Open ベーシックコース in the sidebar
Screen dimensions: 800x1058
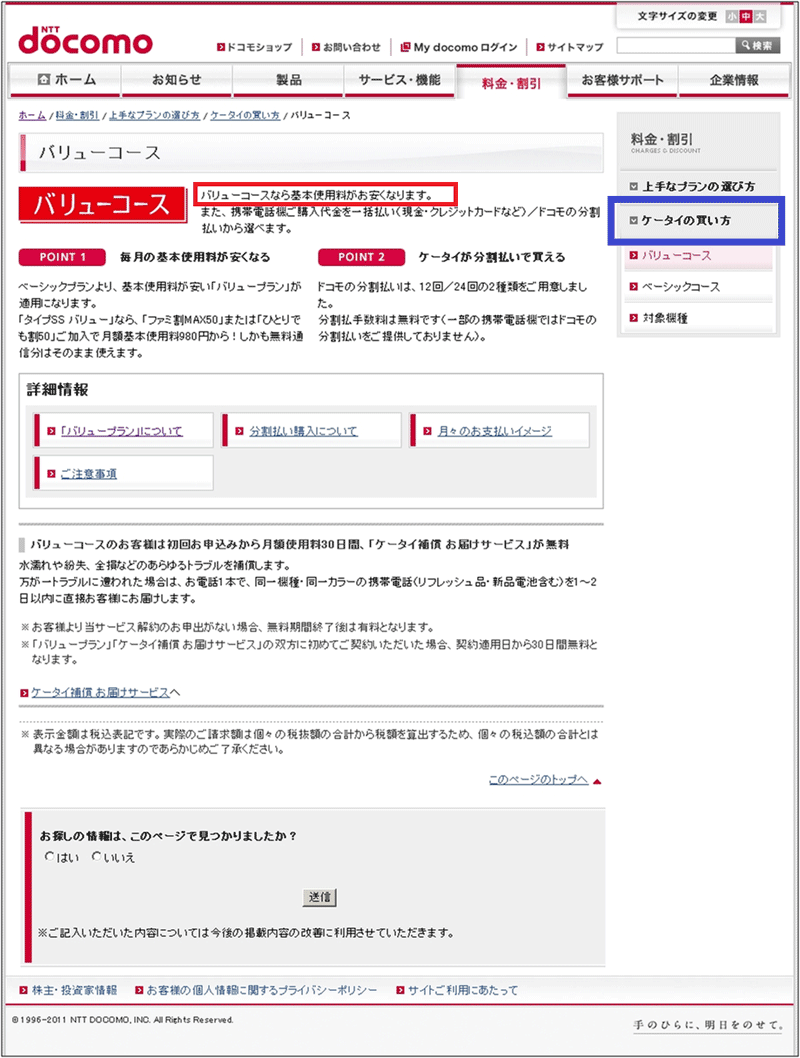point(698,287)
